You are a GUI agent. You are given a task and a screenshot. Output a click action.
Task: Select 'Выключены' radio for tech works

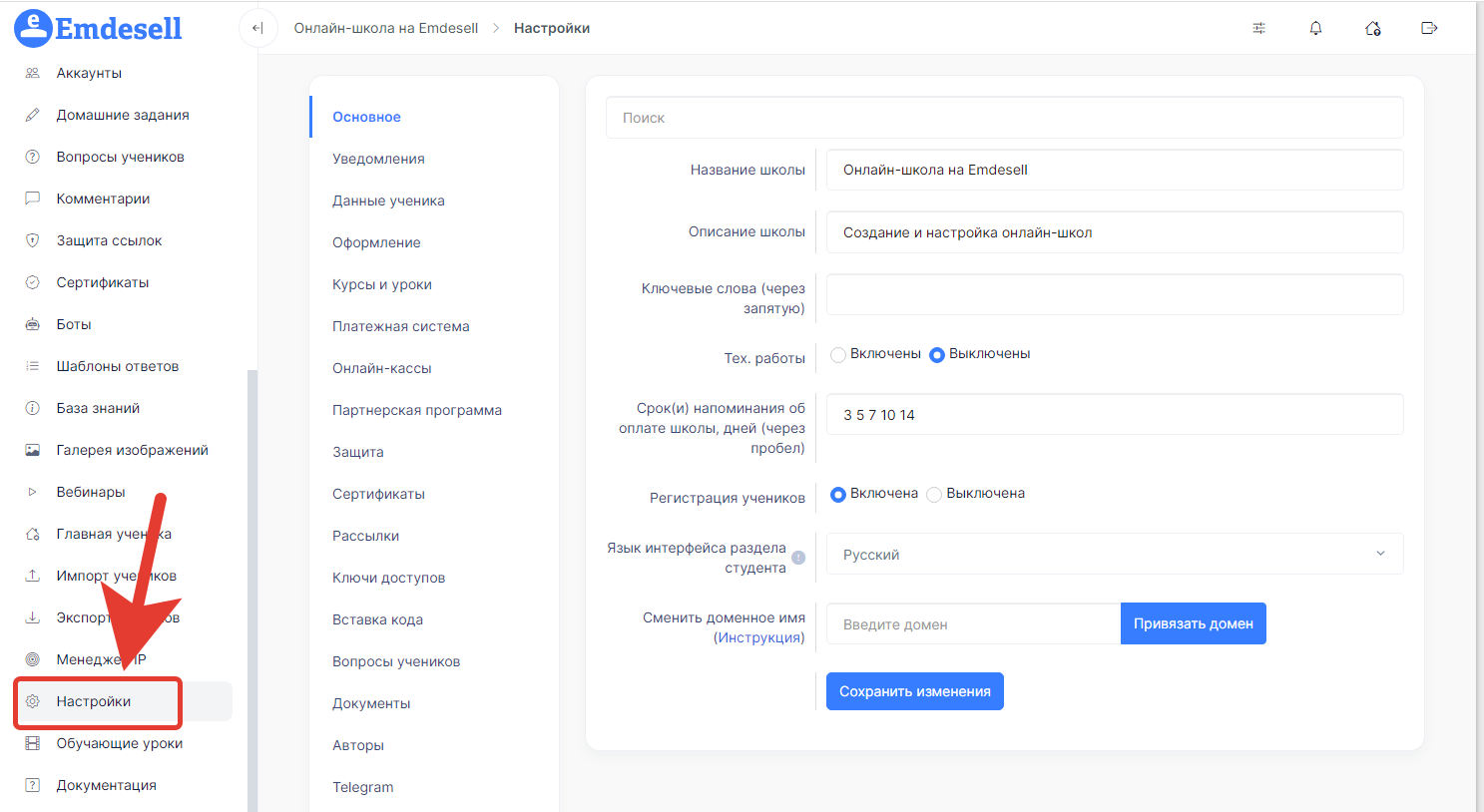pyautogui.click(x=937, y=354)
